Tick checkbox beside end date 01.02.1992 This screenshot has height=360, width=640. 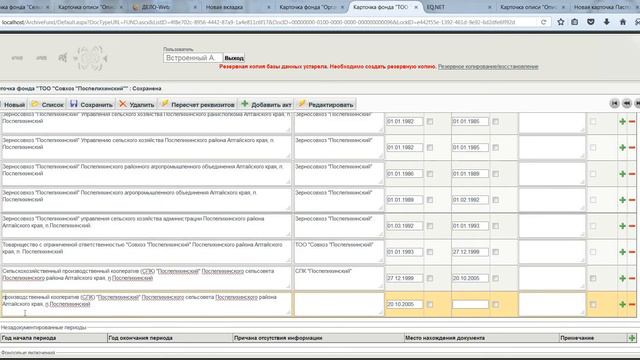point(496,200)
